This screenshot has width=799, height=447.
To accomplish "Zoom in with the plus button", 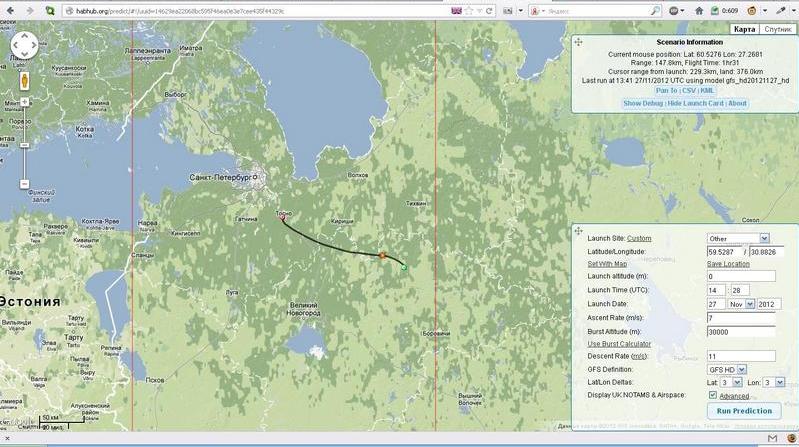I will pyautogui.click(x=24, y=101).
